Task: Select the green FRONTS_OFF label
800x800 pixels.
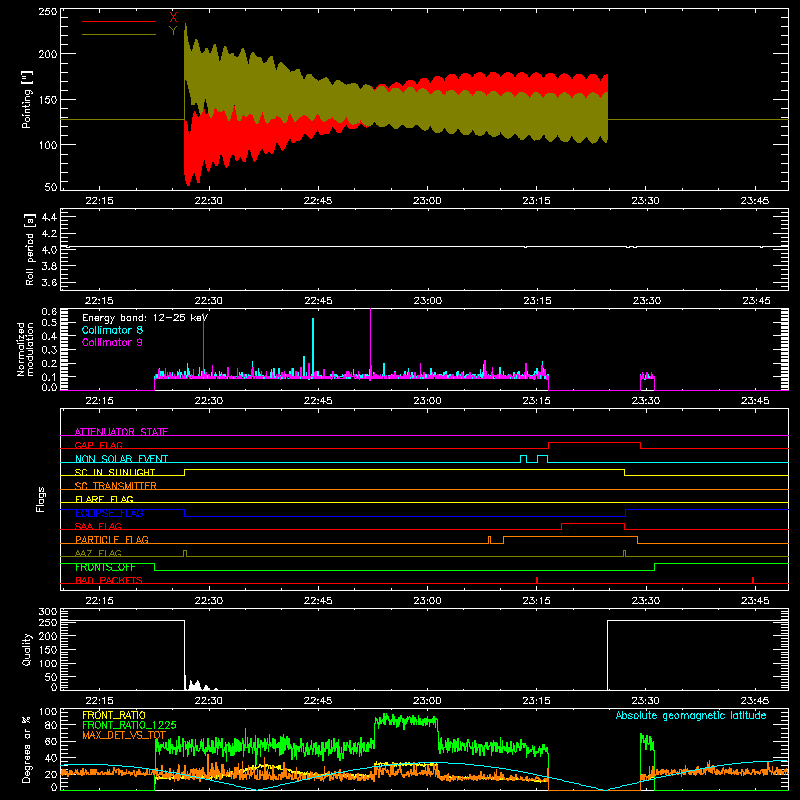Action: point(105,567)
